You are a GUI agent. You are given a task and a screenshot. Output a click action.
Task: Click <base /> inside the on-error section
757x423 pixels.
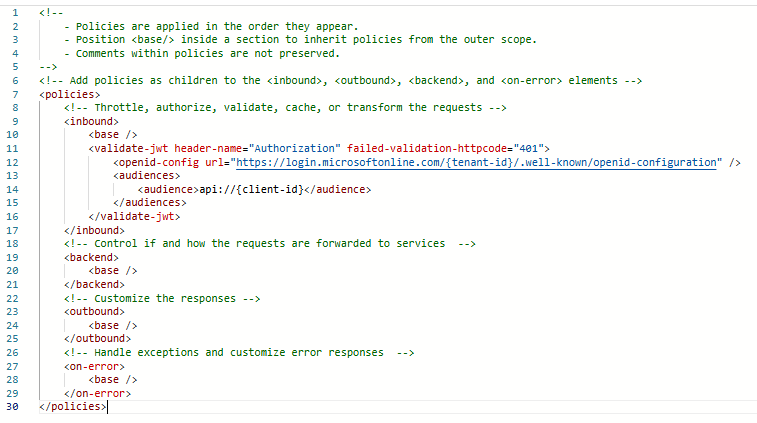pos(113,380)
